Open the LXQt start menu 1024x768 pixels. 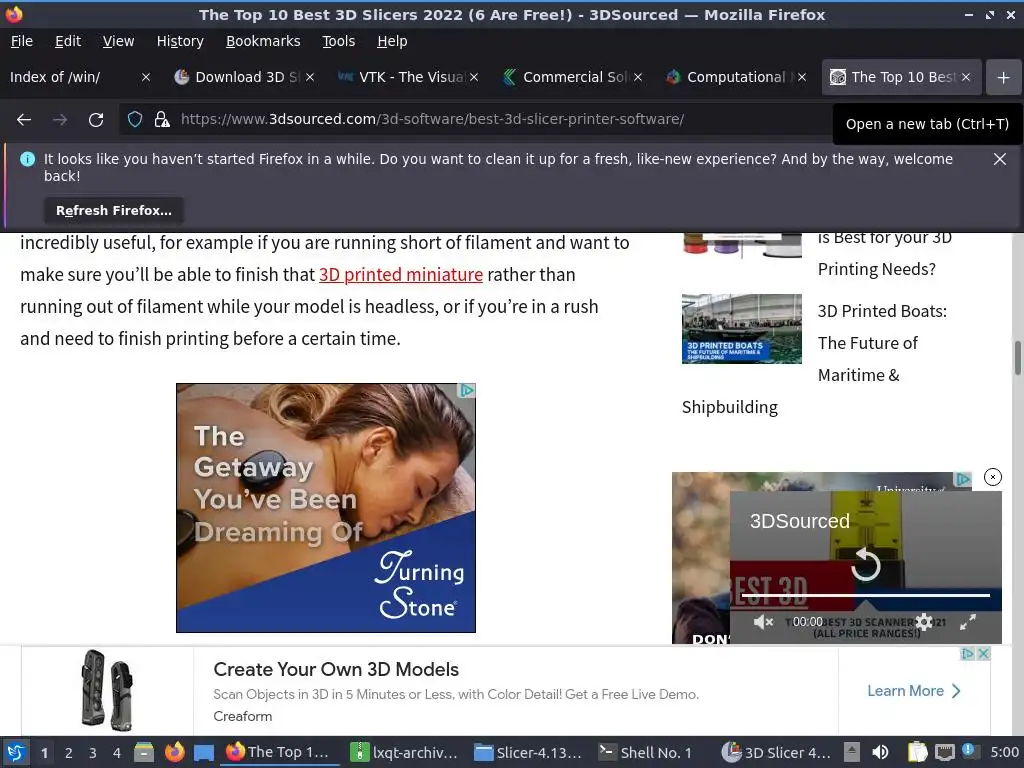[16, 752]
